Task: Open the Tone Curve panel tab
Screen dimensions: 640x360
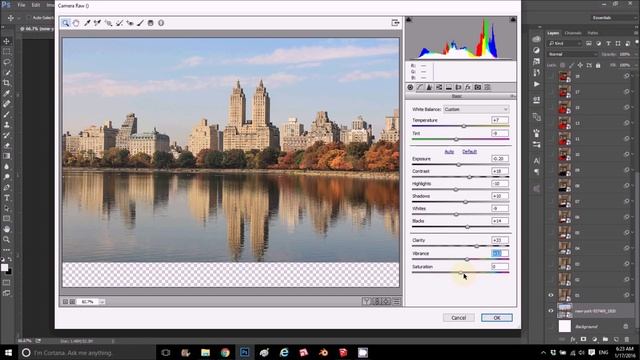Action: pos(420,87)
